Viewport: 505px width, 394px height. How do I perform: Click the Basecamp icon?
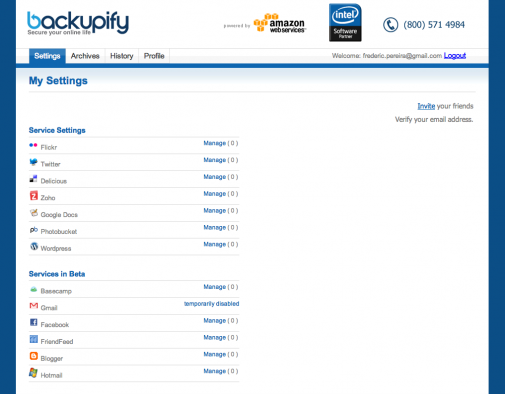click(x=34, y=289)
